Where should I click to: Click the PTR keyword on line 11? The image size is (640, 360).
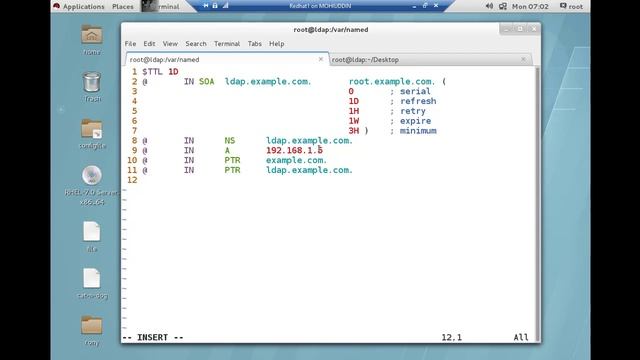pos(232,170)
